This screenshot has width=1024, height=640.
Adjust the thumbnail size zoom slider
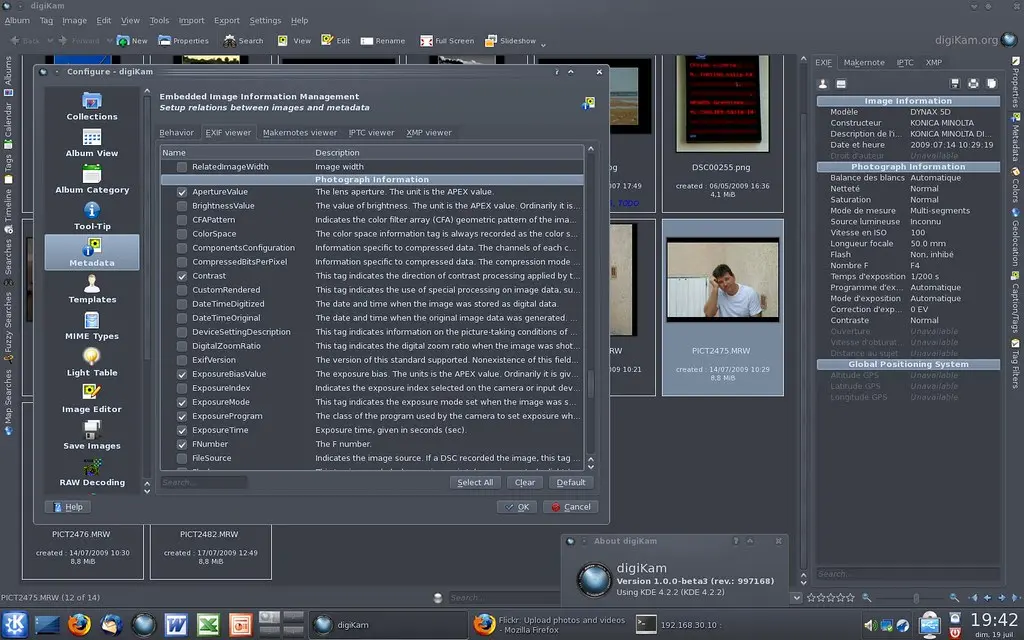click(915, 598)
